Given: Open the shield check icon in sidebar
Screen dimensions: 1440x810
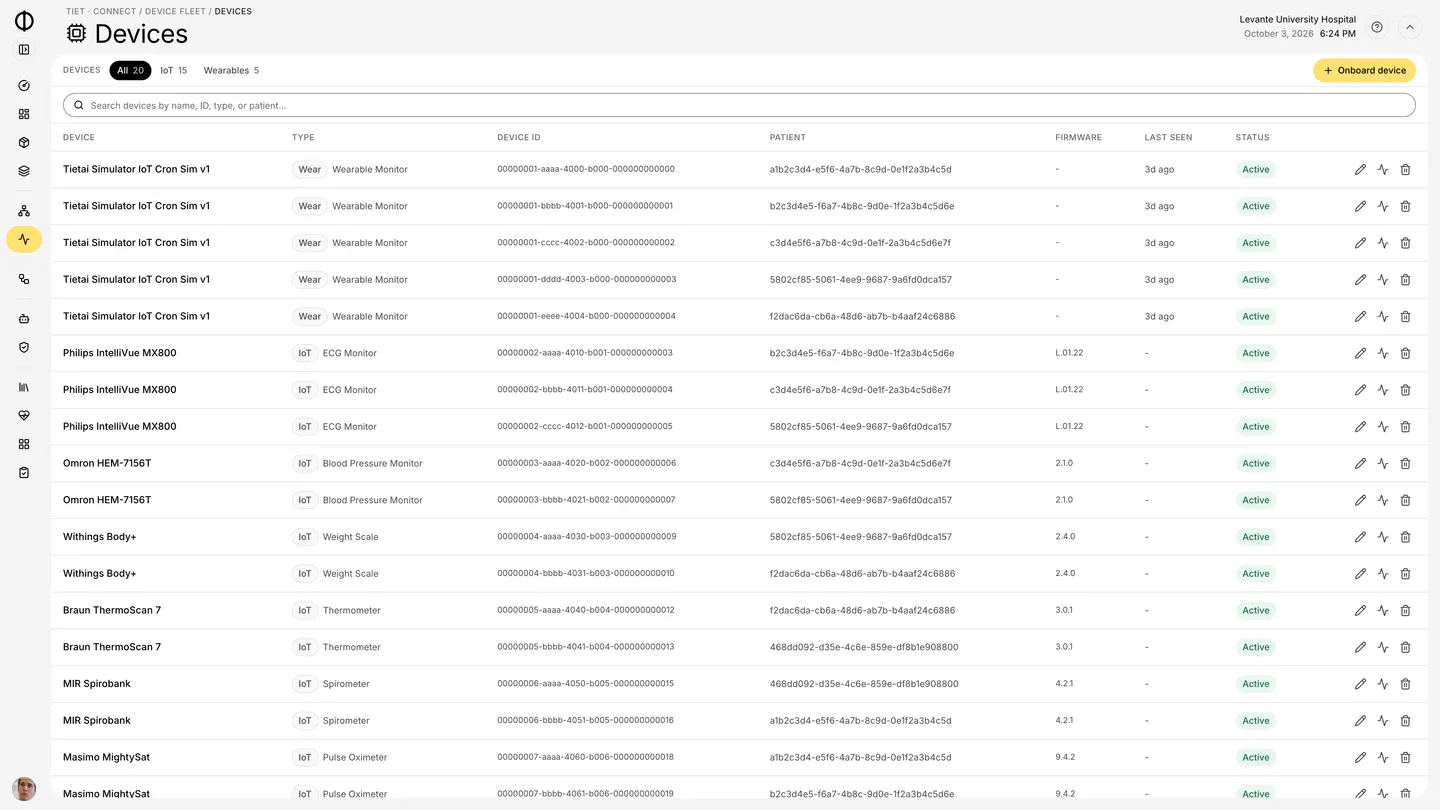Looking at the screenshot, I should [x=24, y=347].
